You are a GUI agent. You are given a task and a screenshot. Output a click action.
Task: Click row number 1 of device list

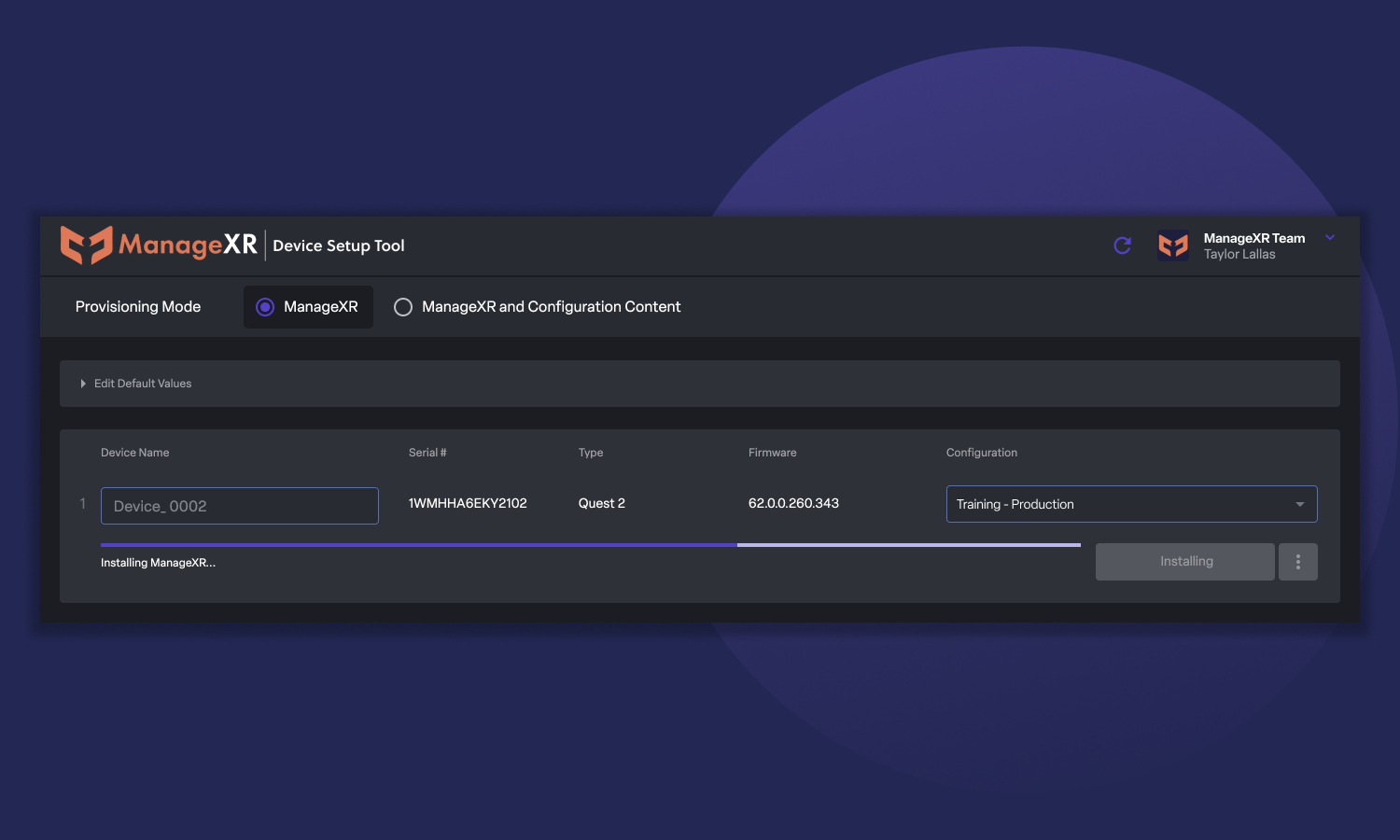point(82,504)
